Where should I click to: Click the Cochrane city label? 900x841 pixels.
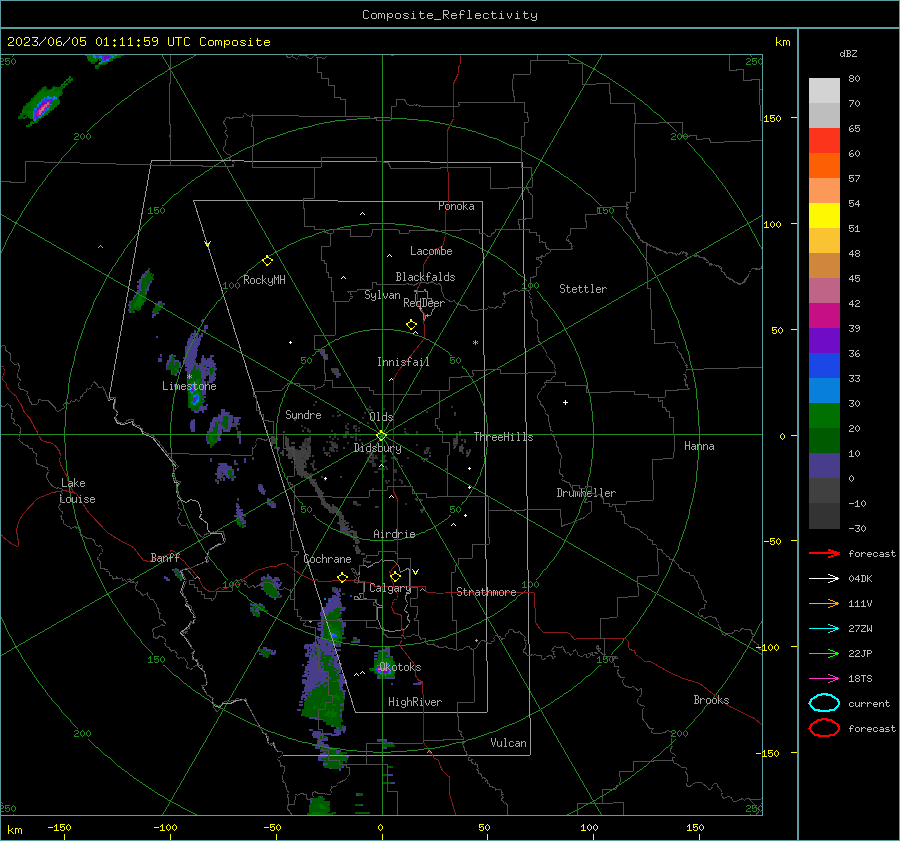click(327, 559)
